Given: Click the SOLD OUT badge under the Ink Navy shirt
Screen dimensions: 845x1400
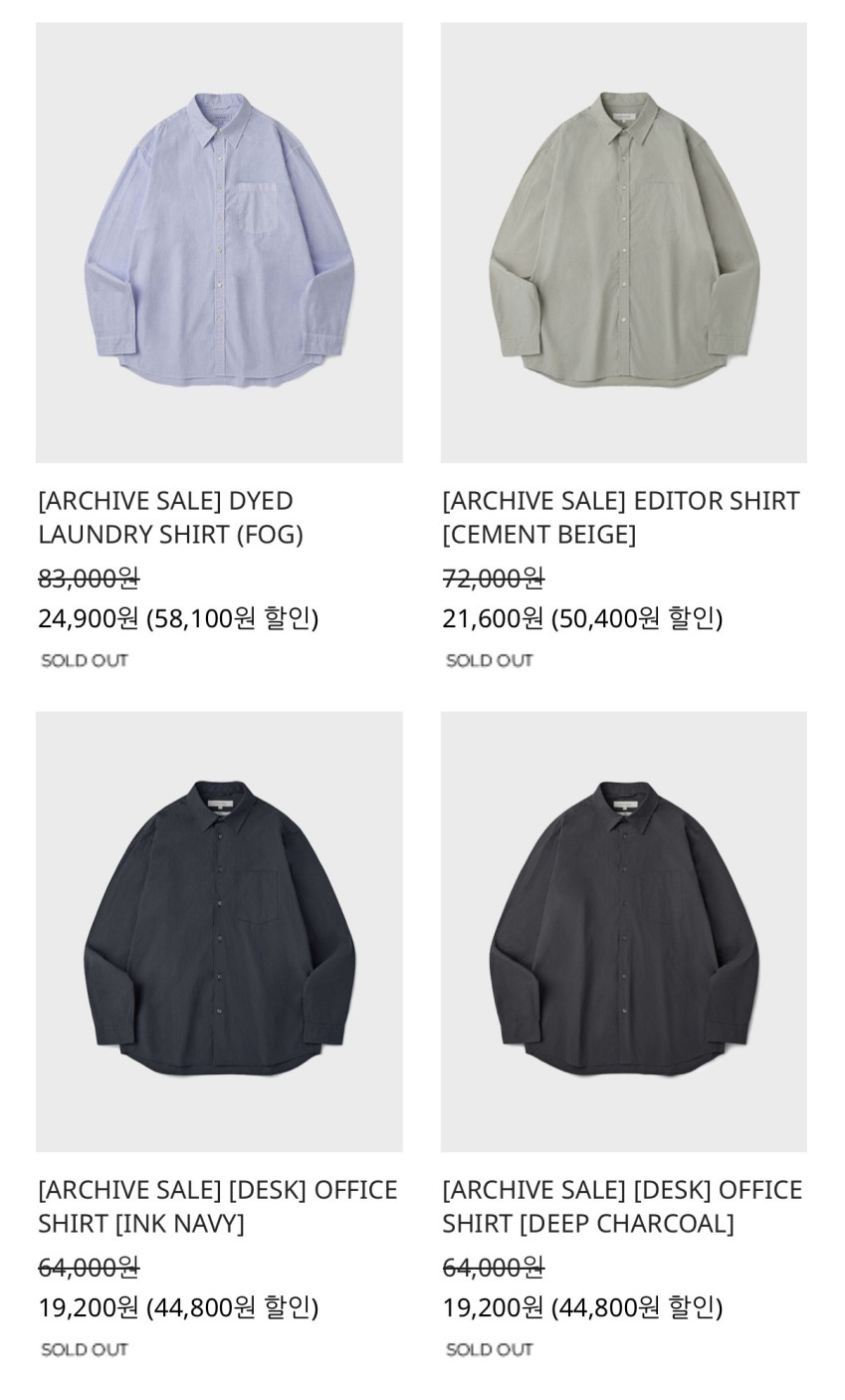Looking at the screenshot, I should click(85, 1349).
